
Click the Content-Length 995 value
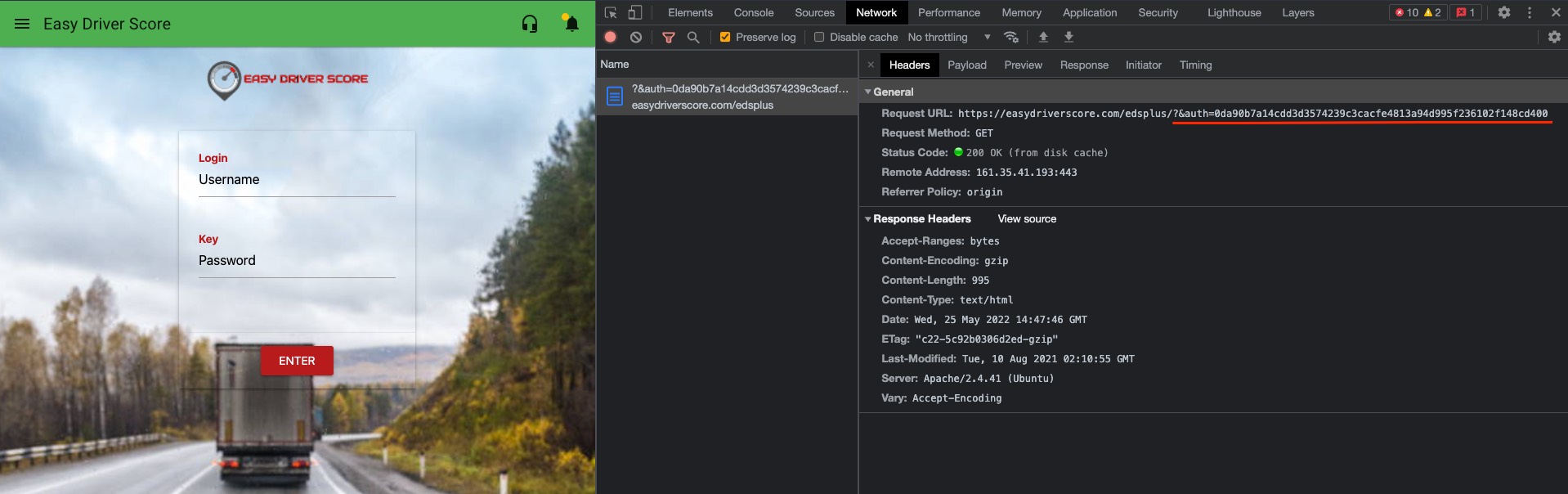980,281
